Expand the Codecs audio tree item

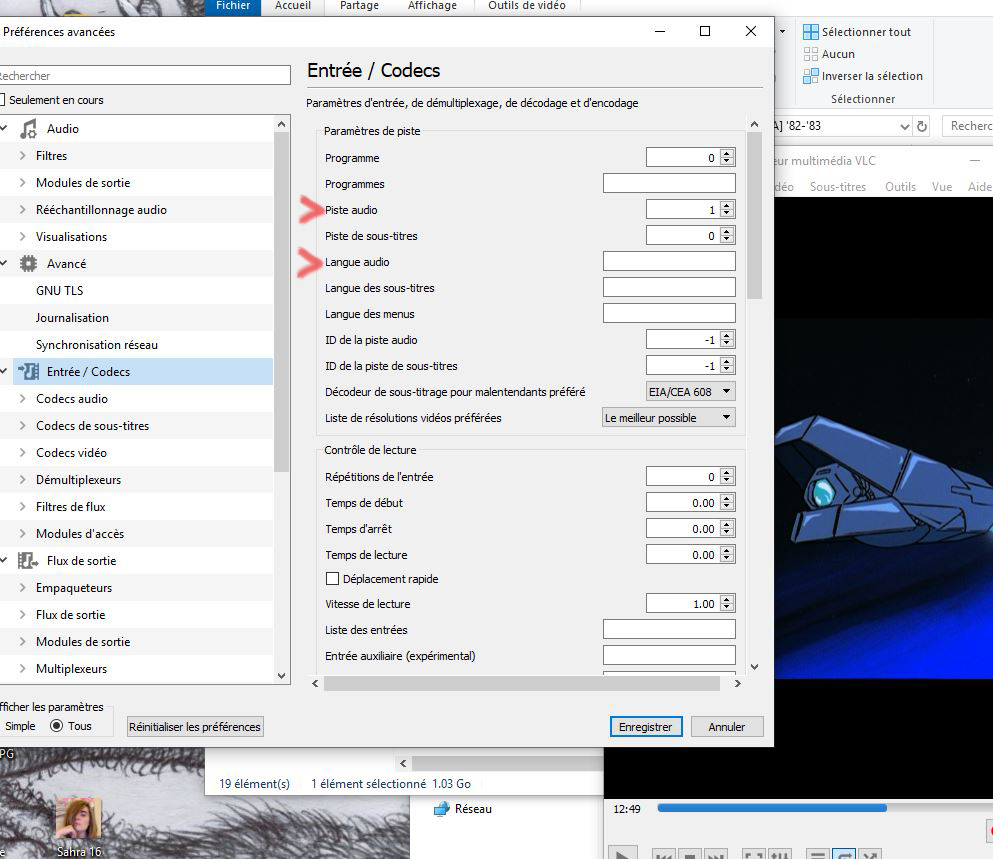tap(23, 398)
